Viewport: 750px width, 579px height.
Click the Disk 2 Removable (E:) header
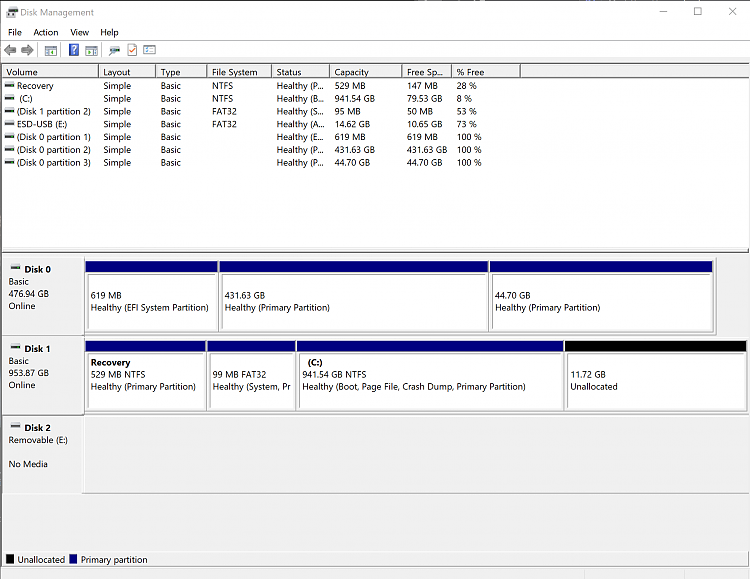pos(43,454)
